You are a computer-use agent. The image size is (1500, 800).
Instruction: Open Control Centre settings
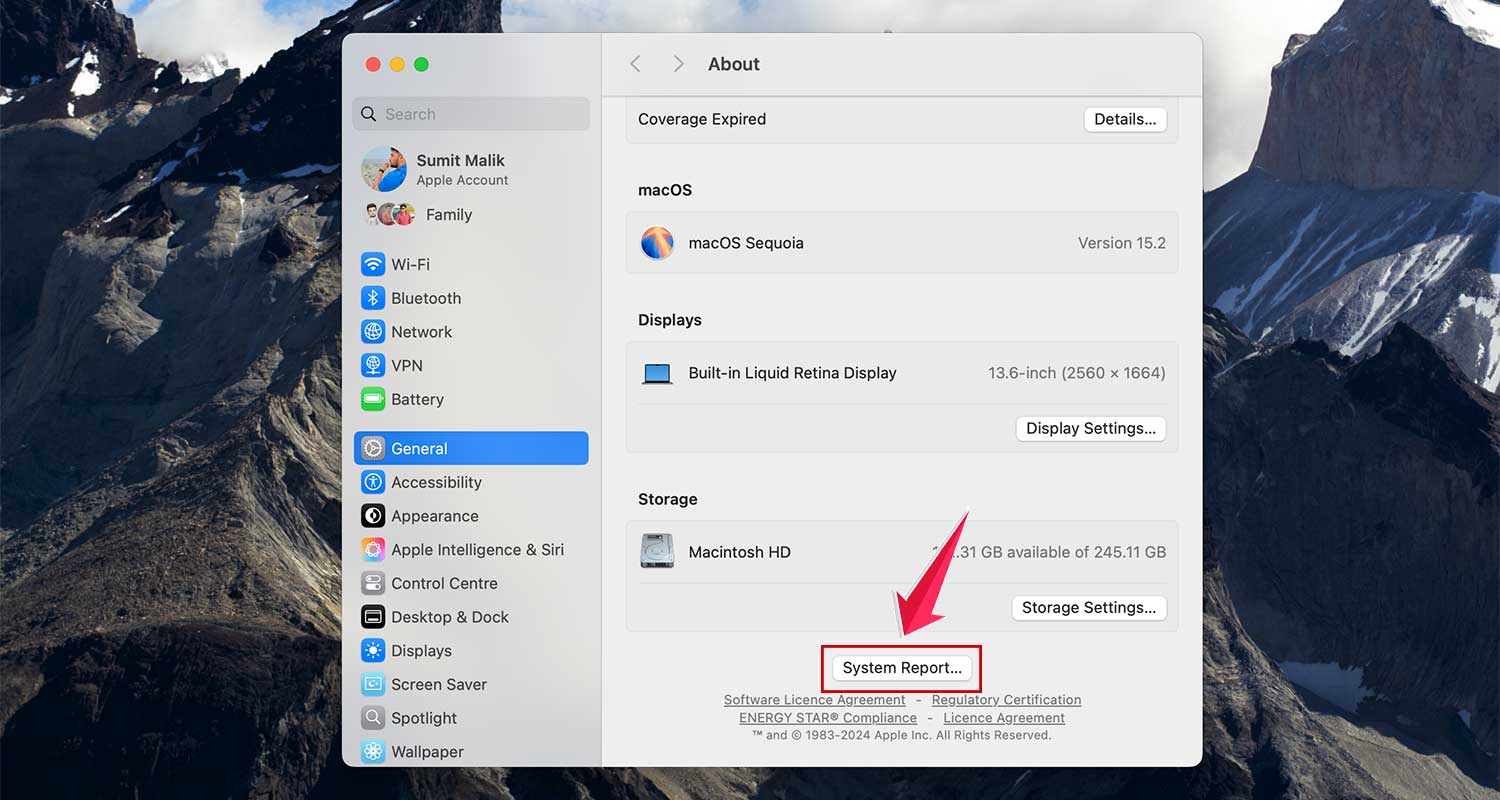tap(444, 583)
